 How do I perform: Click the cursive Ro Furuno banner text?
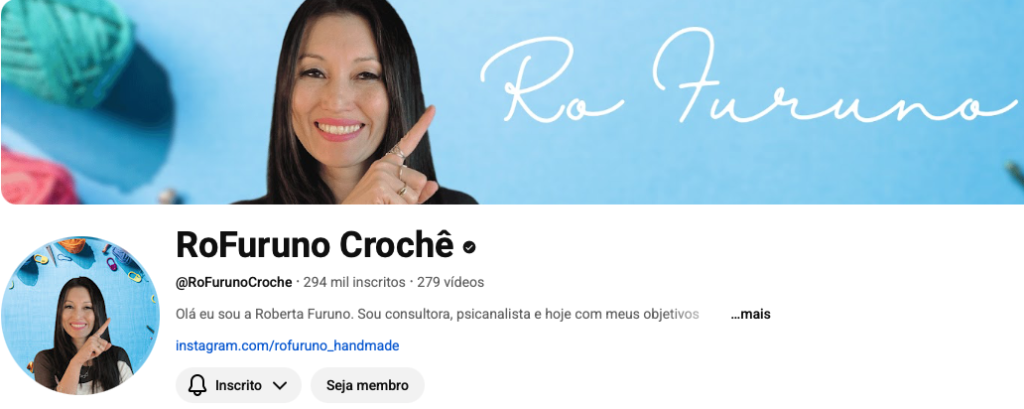click(748, 78)
